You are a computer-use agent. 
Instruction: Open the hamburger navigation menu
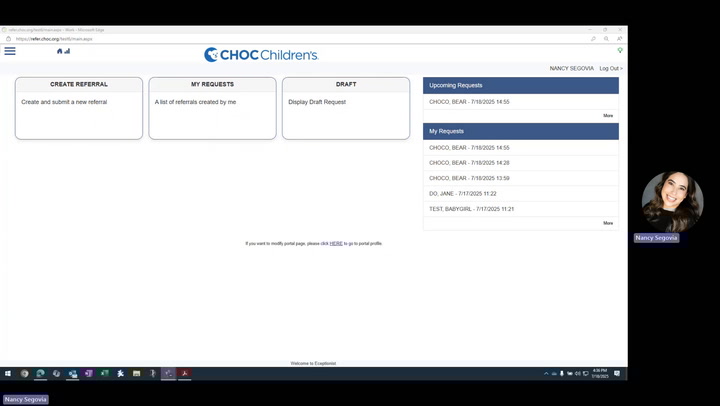pos(10,51)
